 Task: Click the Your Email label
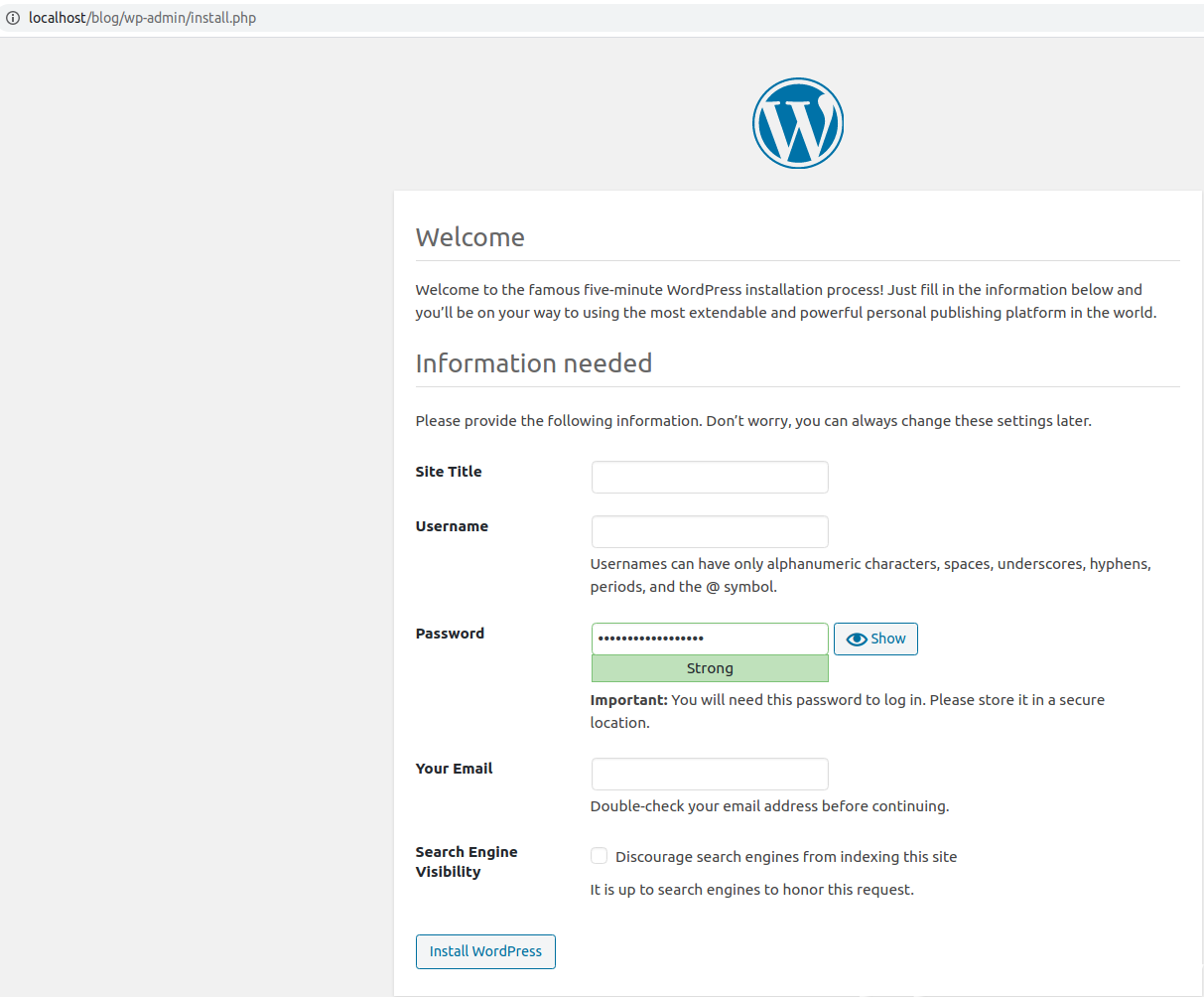[x=454, y=769]
